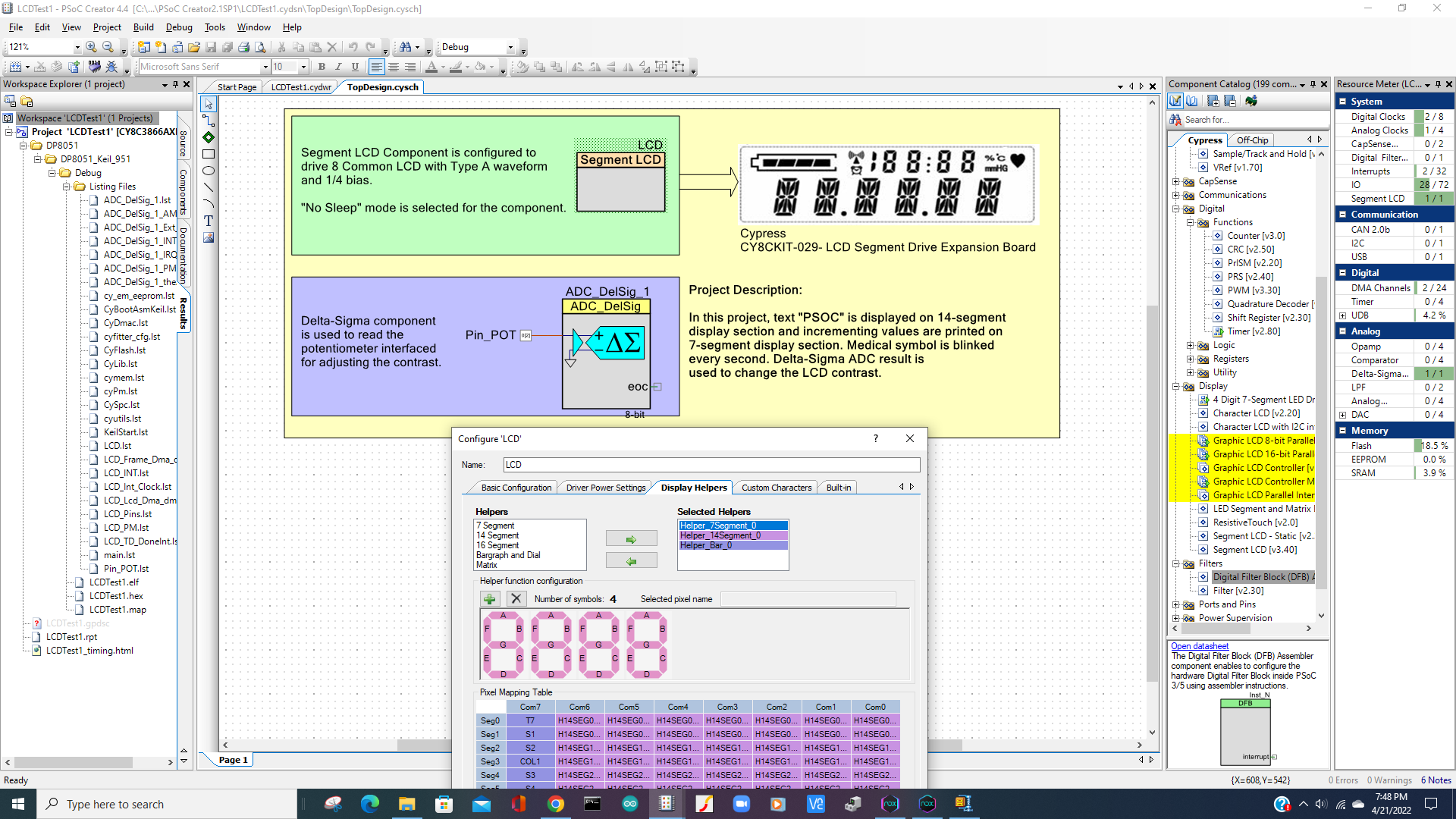Click the show-filtered-components icon in Component Catalog
The width and height of the screenshot is (1456, 819).
coord(1175,101)
